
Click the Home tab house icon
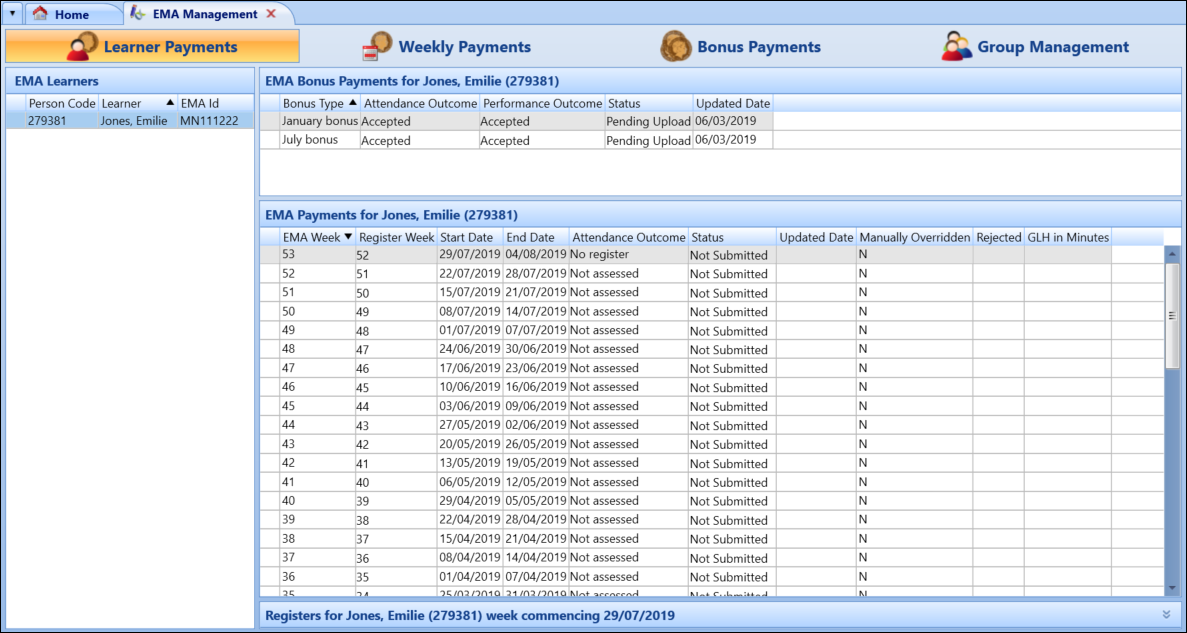coord(40,14)
